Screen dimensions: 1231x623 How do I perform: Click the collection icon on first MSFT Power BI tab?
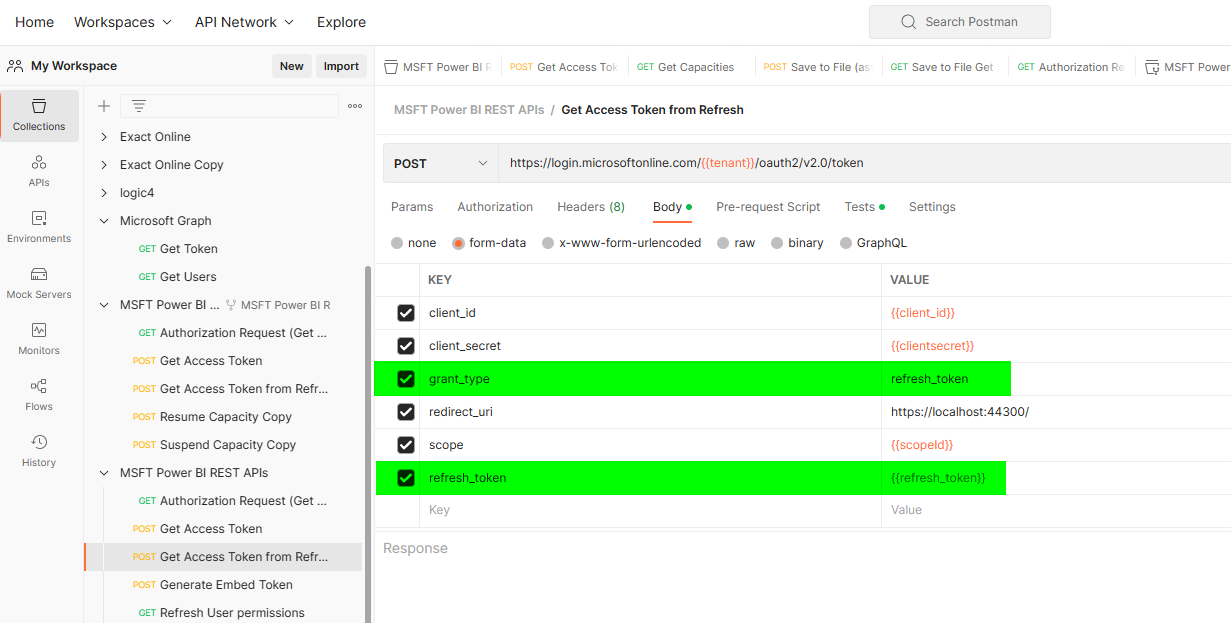pyautogui.click(x=390, y=67)
